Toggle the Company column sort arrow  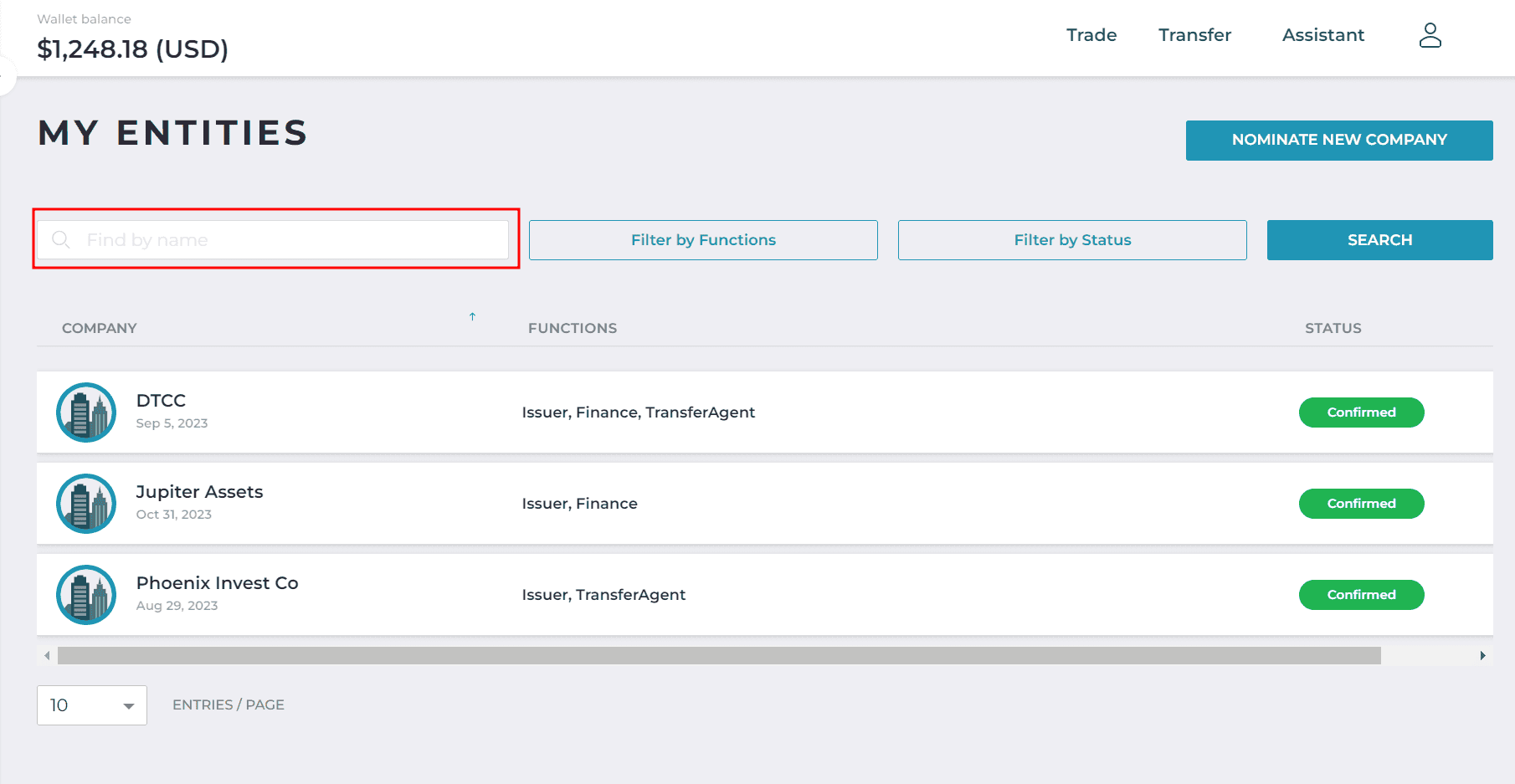(x=472, y=316)
